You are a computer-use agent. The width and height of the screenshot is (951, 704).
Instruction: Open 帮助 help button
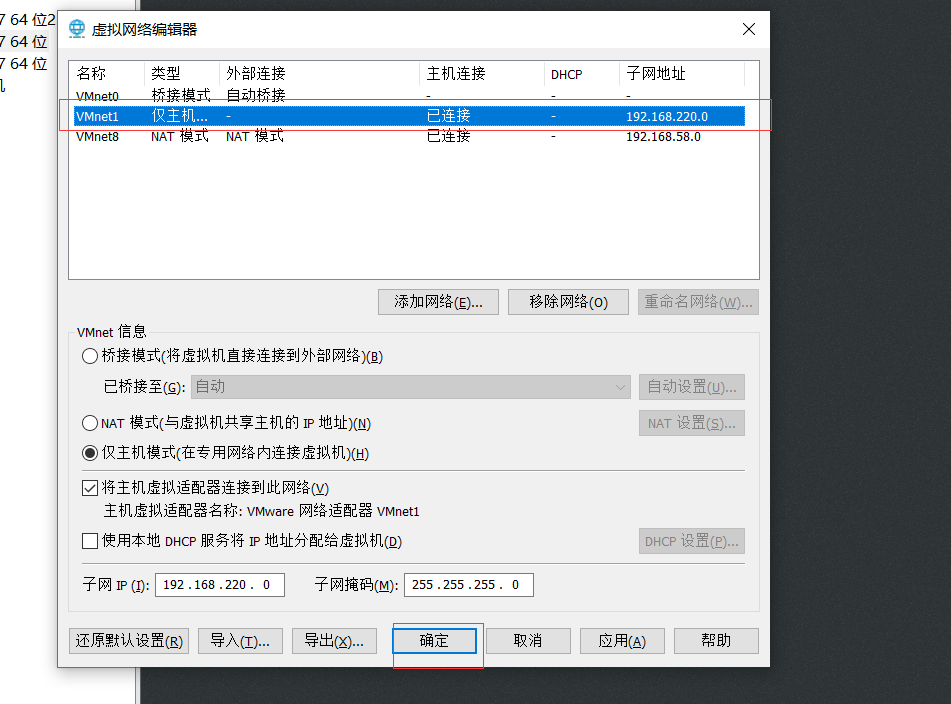716,641
